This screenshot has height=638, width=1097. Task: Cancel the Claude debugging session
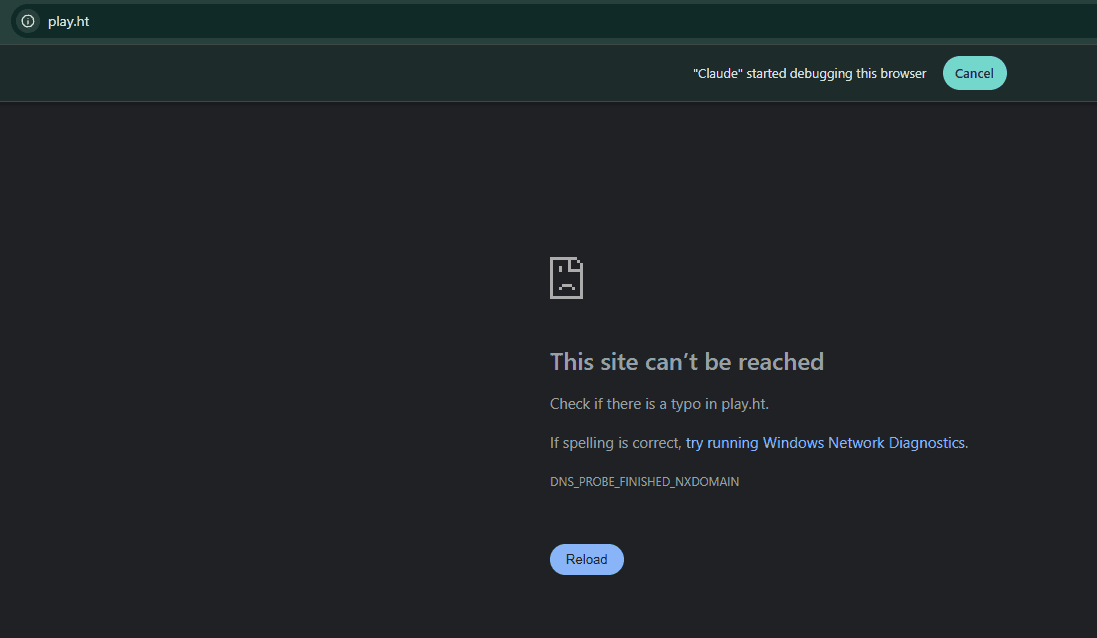click(974, 73)
